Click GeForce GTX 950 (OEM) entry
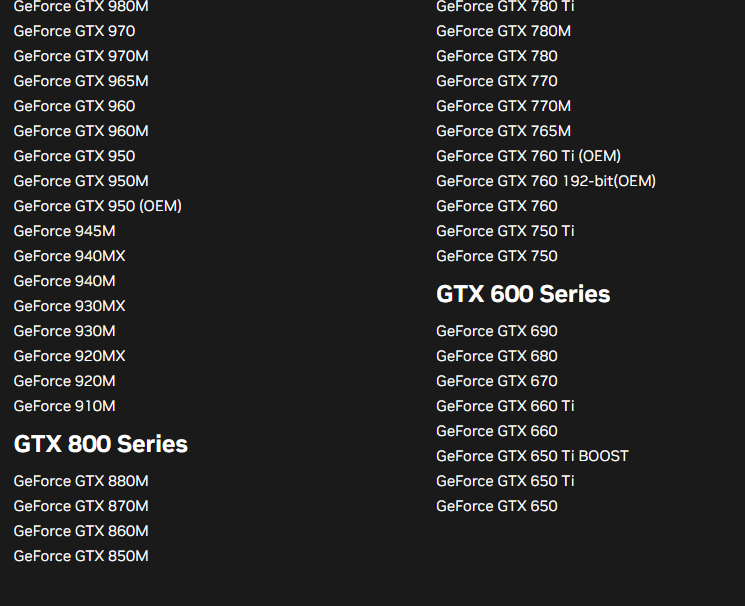This screenshot has height=606, width=745. tap(97, 206)
